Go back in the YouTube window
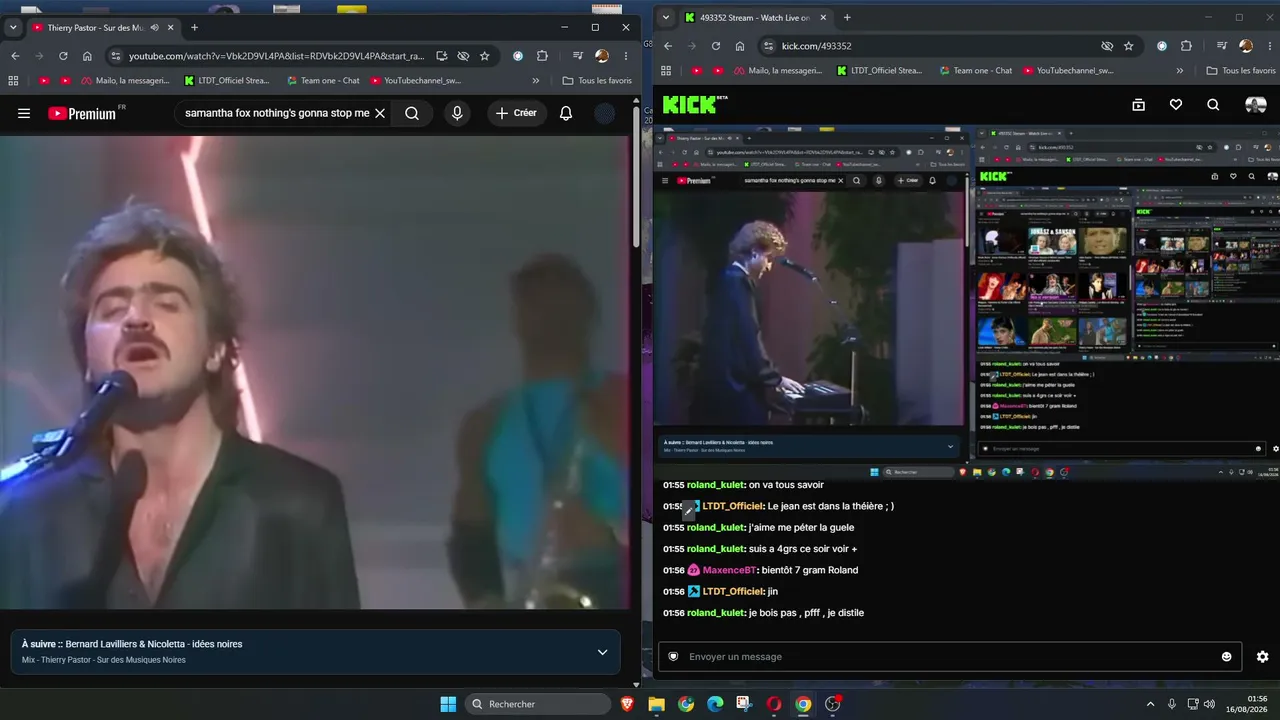 15,56
